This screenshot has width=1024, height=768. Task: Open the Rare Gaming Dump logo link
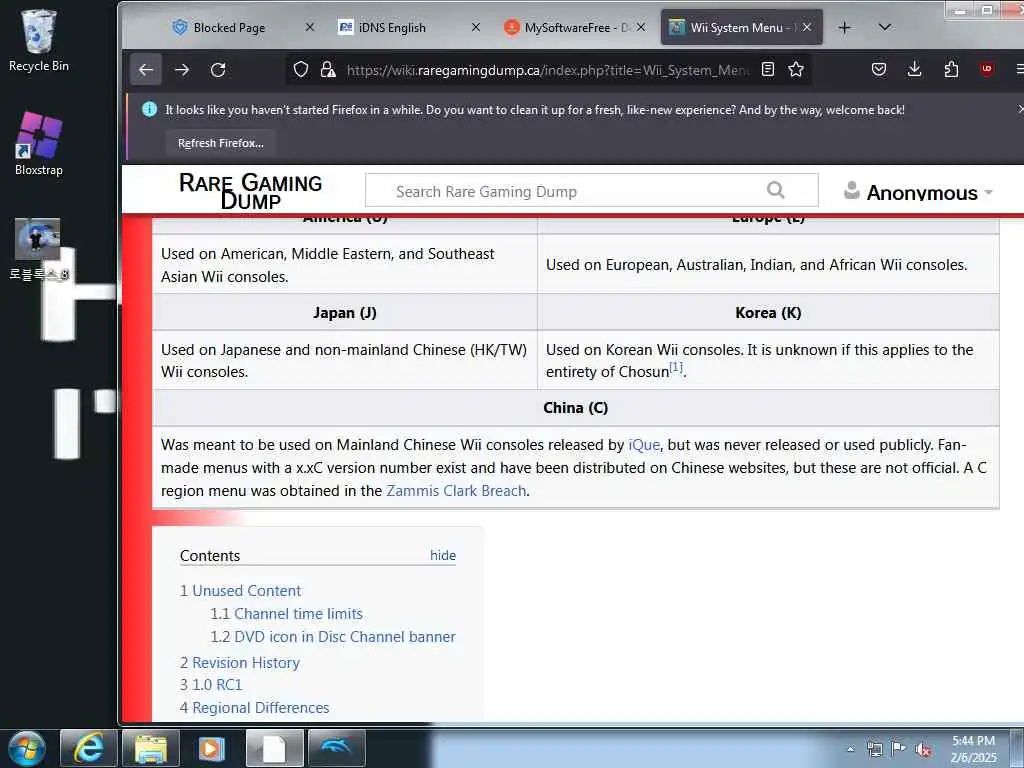(250, 191)
